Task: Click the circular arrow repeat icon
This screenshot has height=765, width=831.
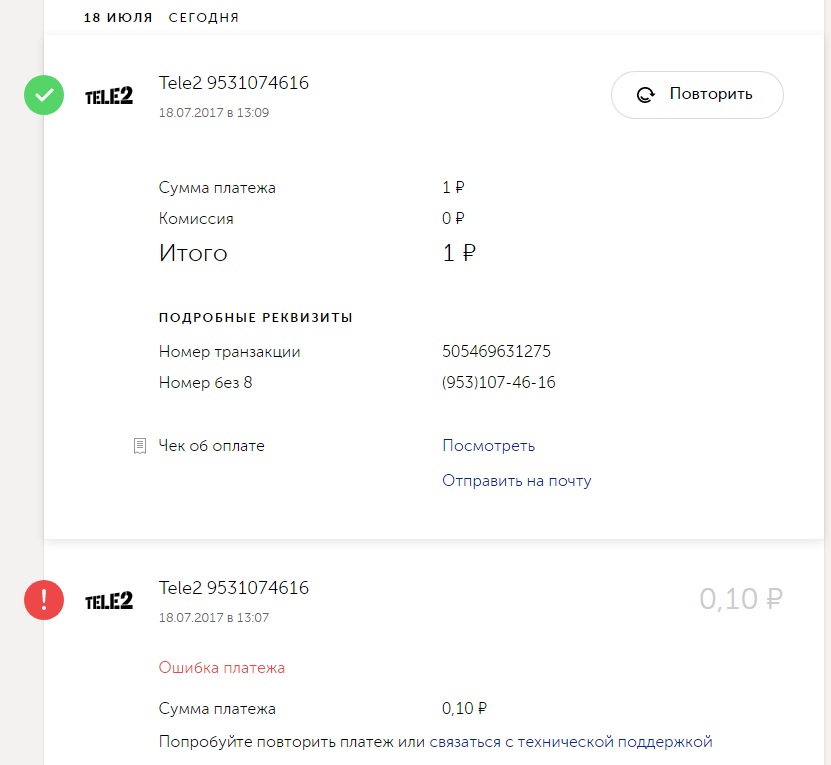Action: click(x=646, y=95)
